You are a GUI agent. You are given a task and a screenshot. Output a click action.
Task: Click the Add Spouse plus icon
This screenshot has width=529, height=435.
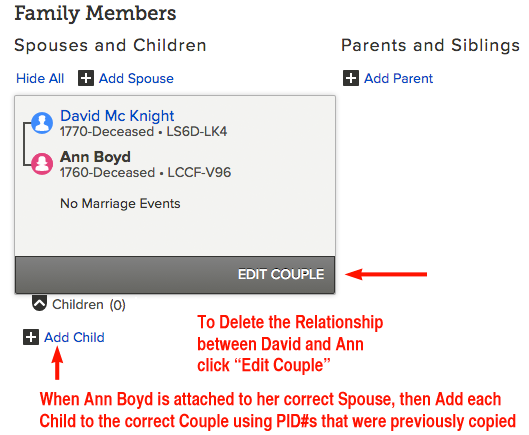coord(86,78)
